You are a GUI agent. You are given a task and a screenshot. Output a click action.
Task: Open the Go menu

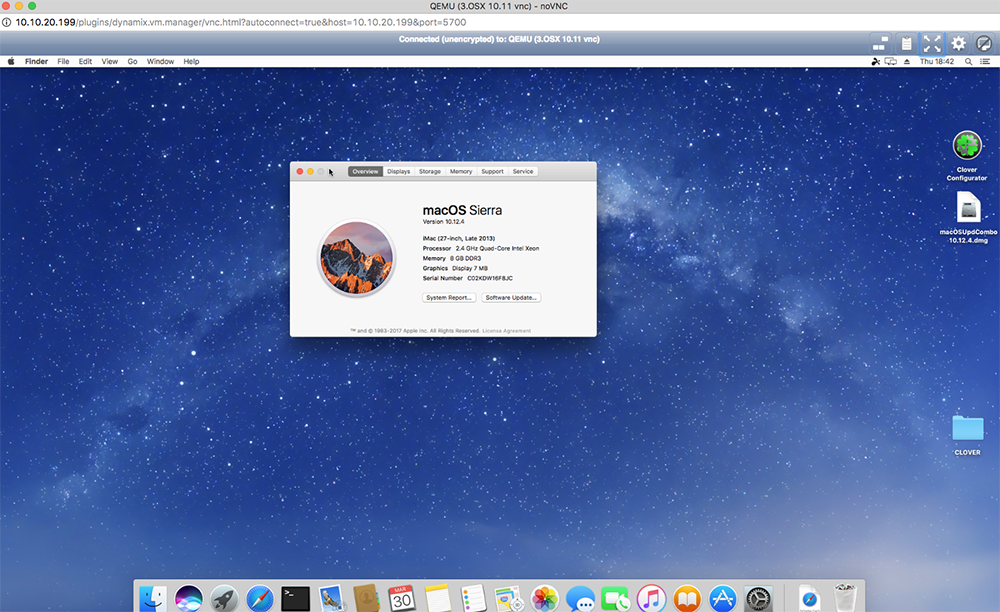[x=133, y=61]
